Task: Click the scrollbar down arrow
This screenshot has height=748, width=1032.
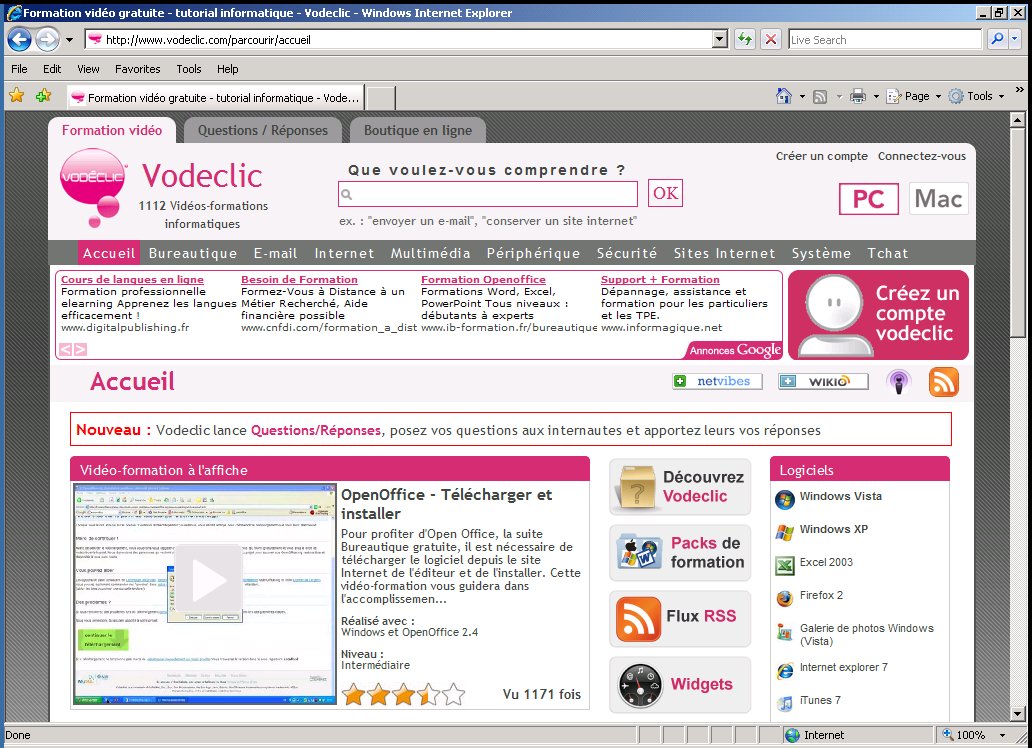Action: 1017,713
